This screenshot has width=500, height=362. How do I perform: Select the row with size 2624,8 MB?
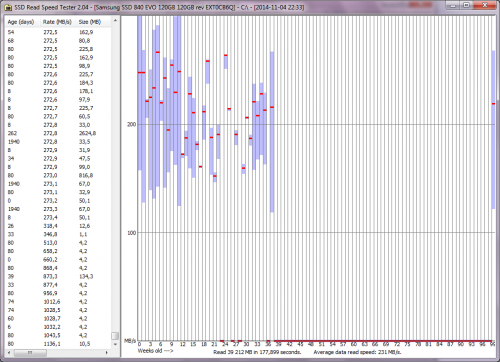point(58,133)
